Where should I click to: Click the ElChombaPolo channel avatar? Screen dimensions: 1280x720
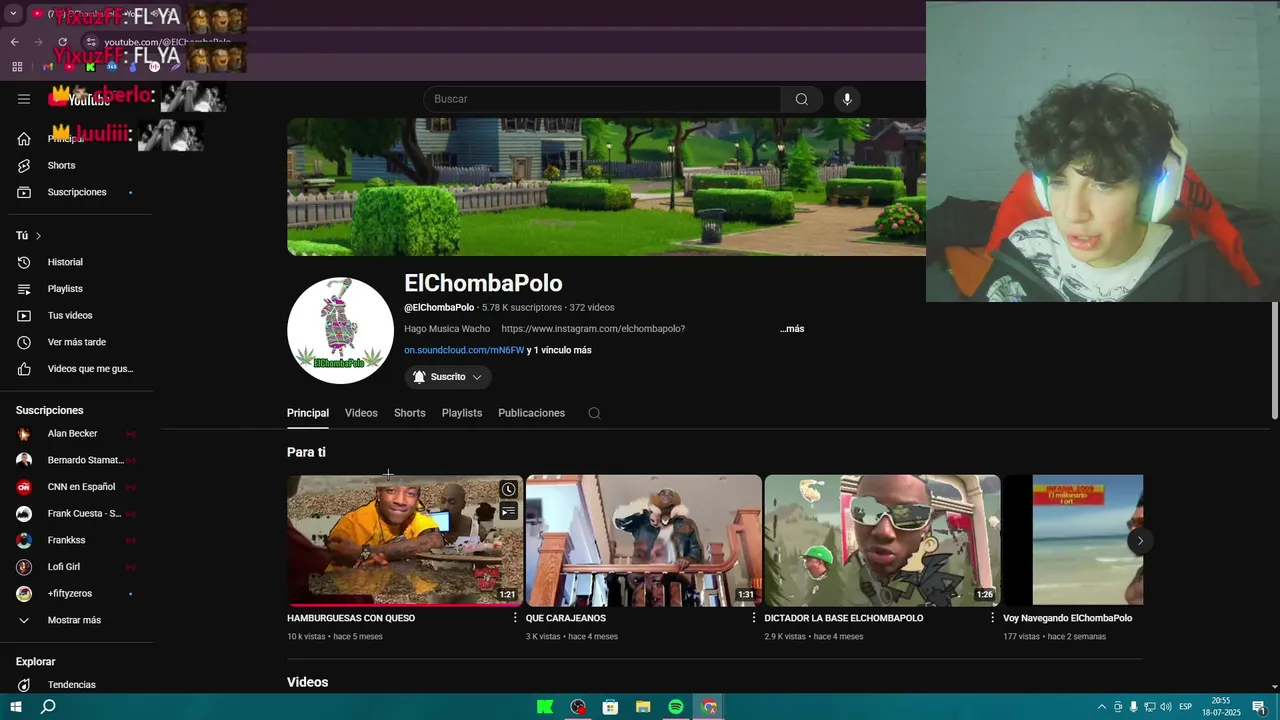point(340,330)
